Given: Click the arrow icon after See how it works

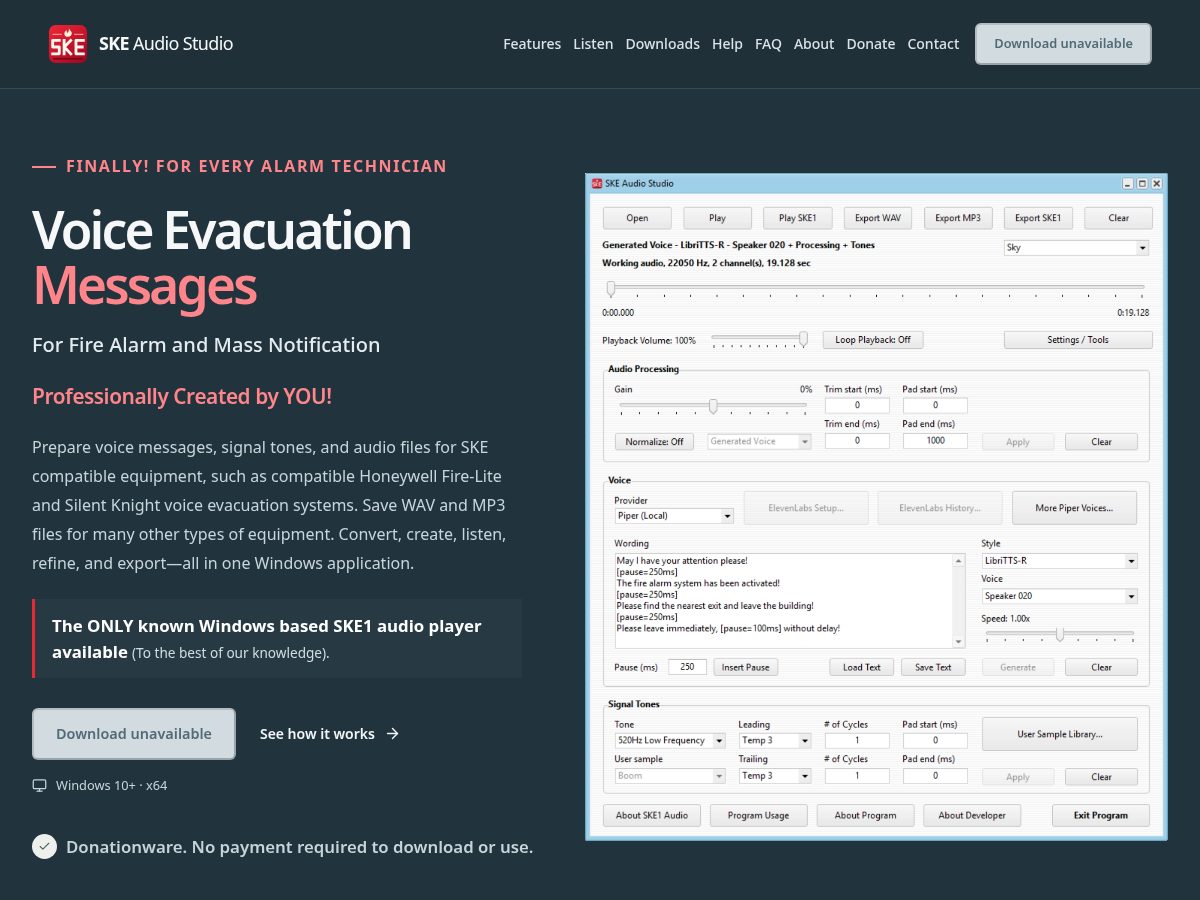Looking at the screenshot, I should click(392, 733).
